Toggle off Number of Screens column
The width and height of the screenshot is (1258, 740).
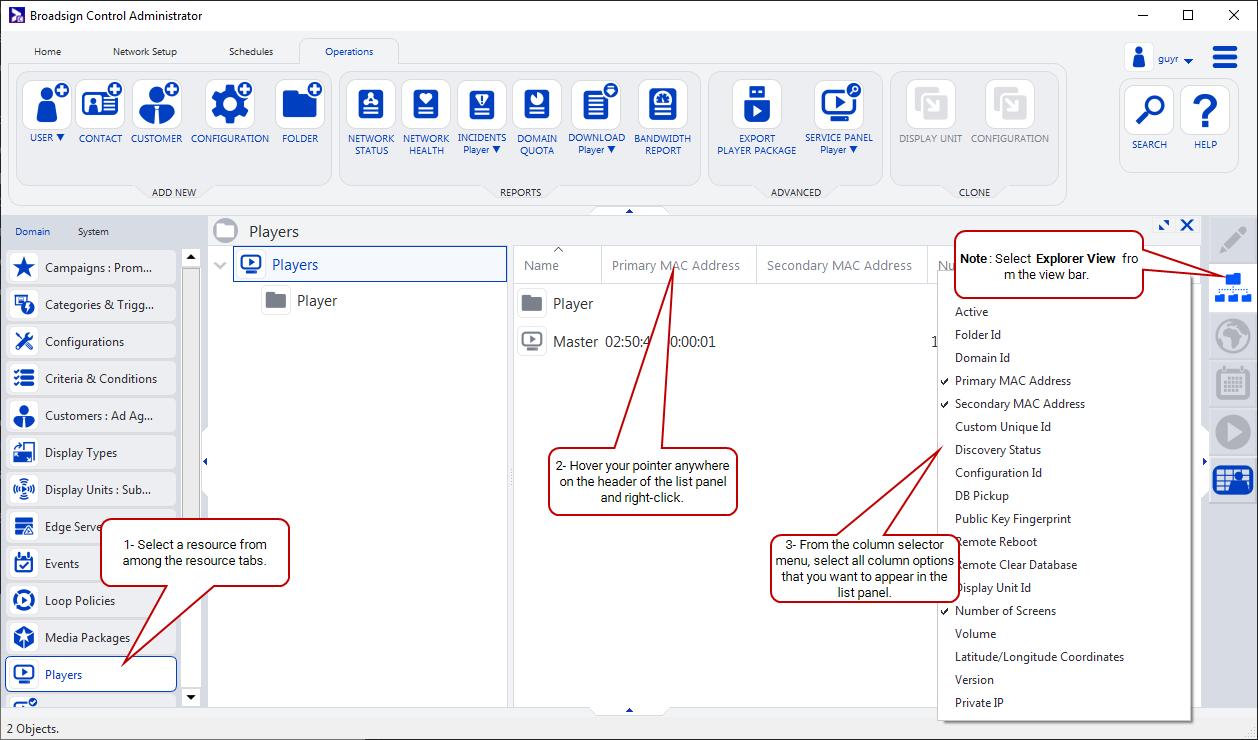pos(1005,611)
